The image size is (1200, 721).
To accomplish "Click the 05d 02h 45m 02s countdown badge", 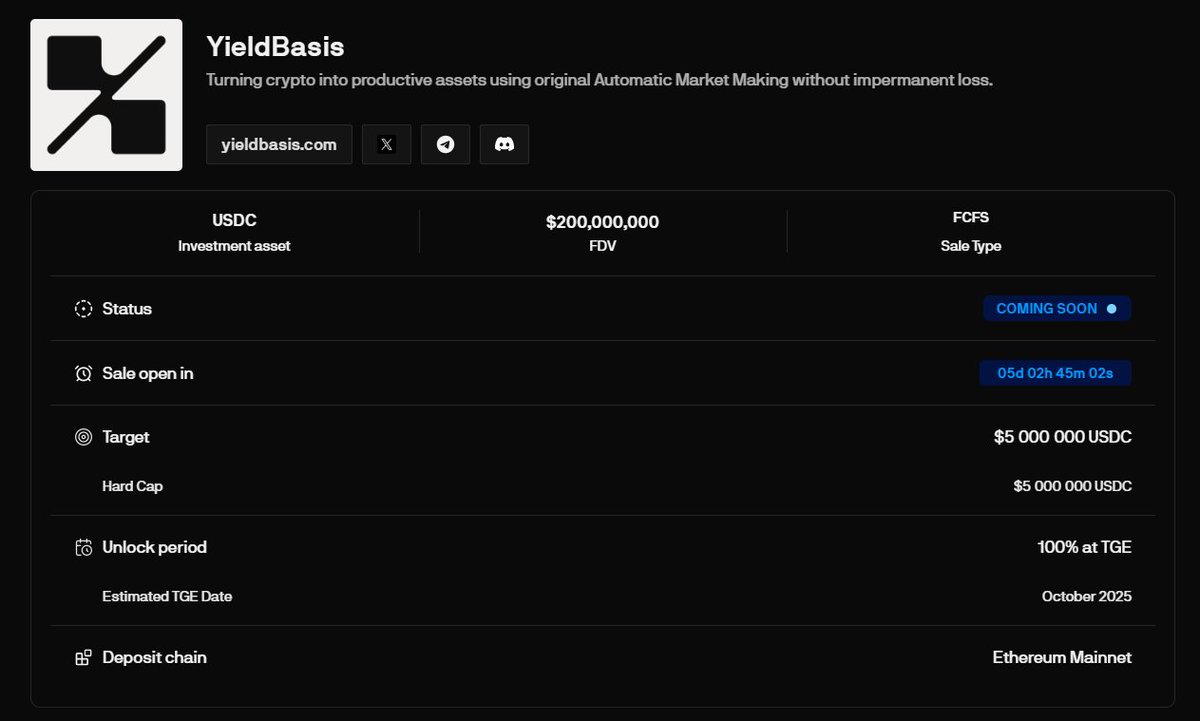I will click(x=1055, y=373).
